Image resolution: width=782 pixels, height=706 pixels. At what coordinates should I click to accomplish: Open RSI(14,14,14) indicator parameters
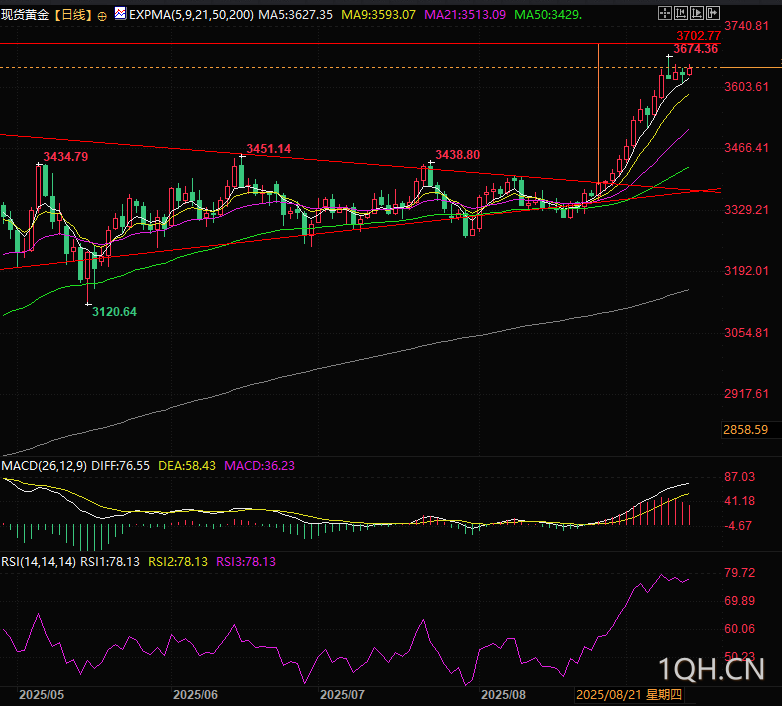pyautogui.click(x=39, y=562)
